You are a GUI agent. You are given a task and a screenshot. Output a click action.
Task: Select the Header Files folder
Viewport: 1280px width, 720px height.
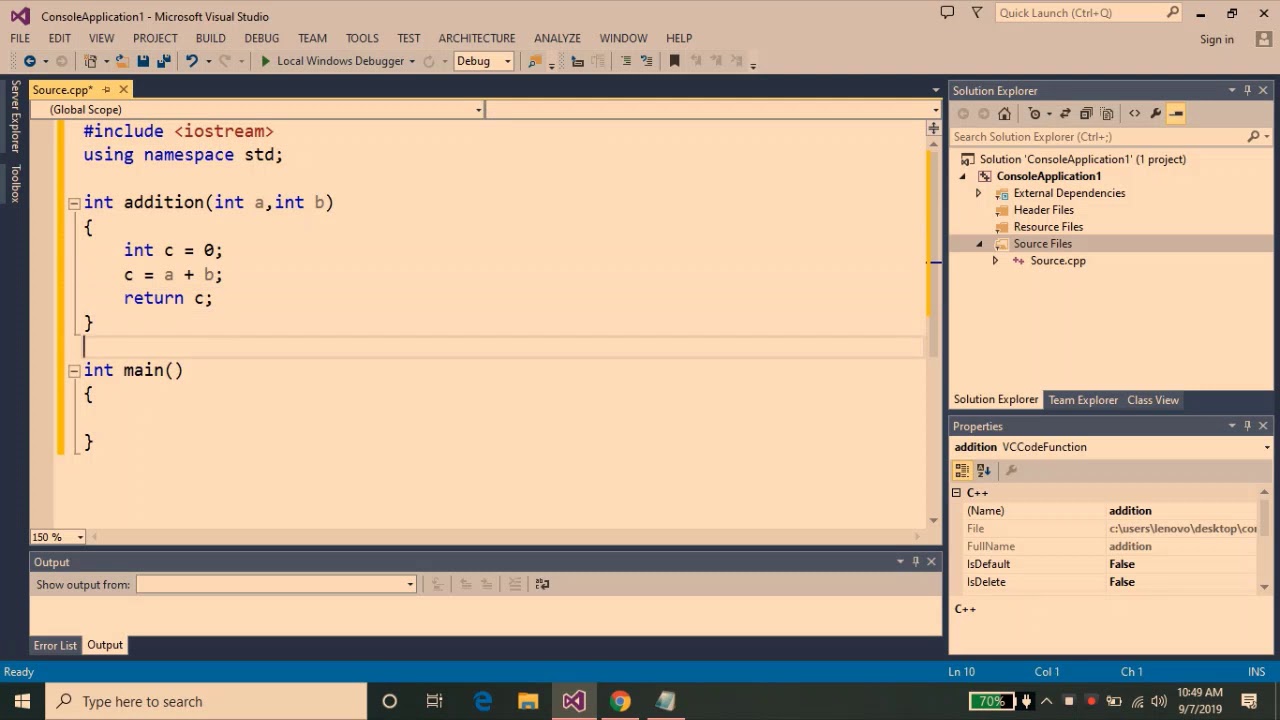[1043, 210]
